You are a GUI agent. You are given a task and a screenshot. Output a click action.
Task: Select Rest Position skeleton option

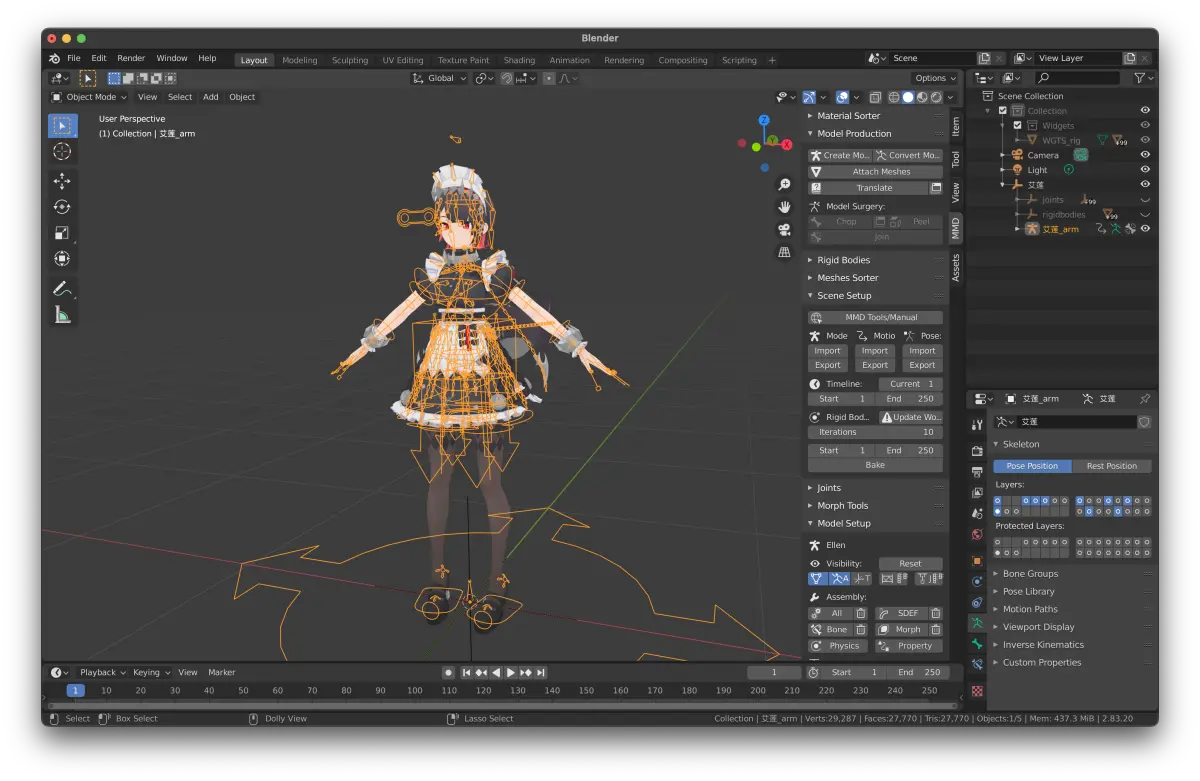click(1112, 466)
